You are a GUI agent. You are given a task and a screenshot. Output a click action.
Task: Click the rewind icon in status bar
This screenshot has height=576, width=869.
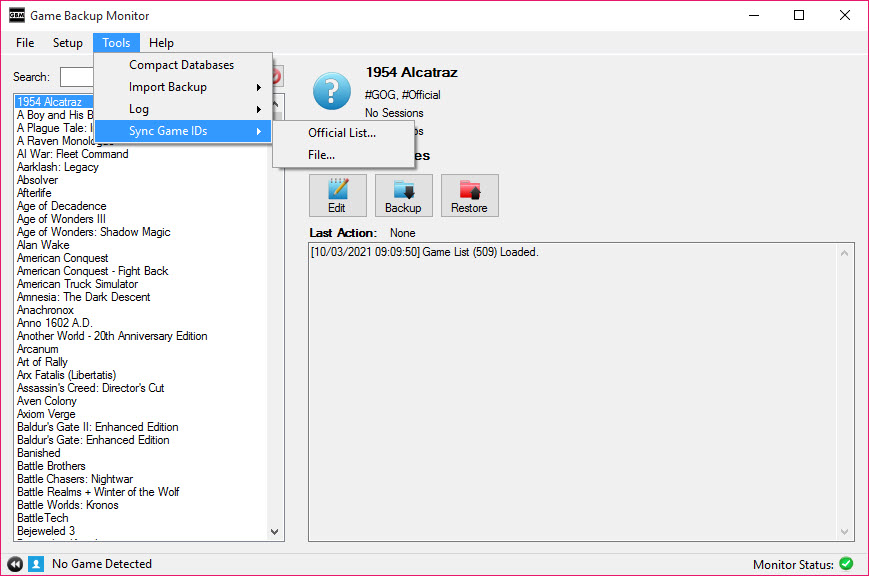coord(15,564)
